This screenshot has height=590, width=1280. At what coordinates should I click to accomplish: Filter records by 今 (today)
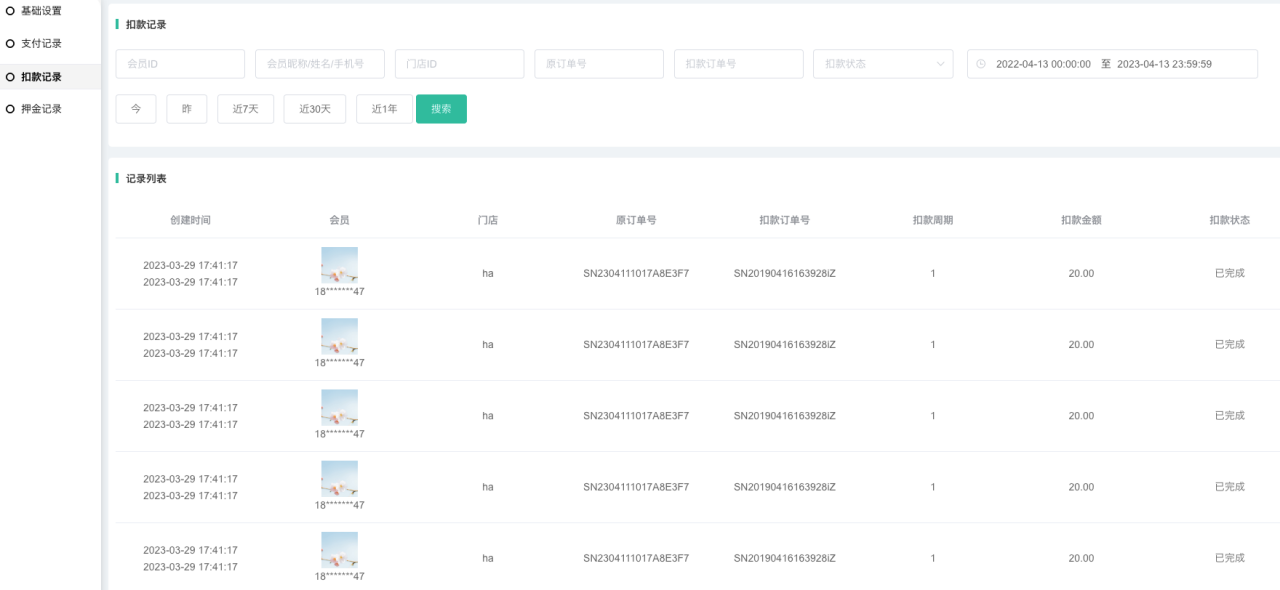[136, 109]
